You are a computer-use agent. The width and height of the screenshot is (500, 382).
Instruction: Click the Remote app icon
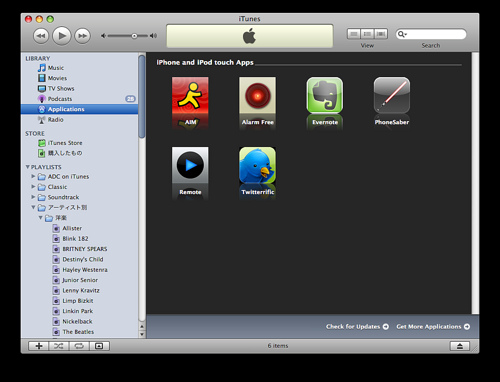[190, 165]
